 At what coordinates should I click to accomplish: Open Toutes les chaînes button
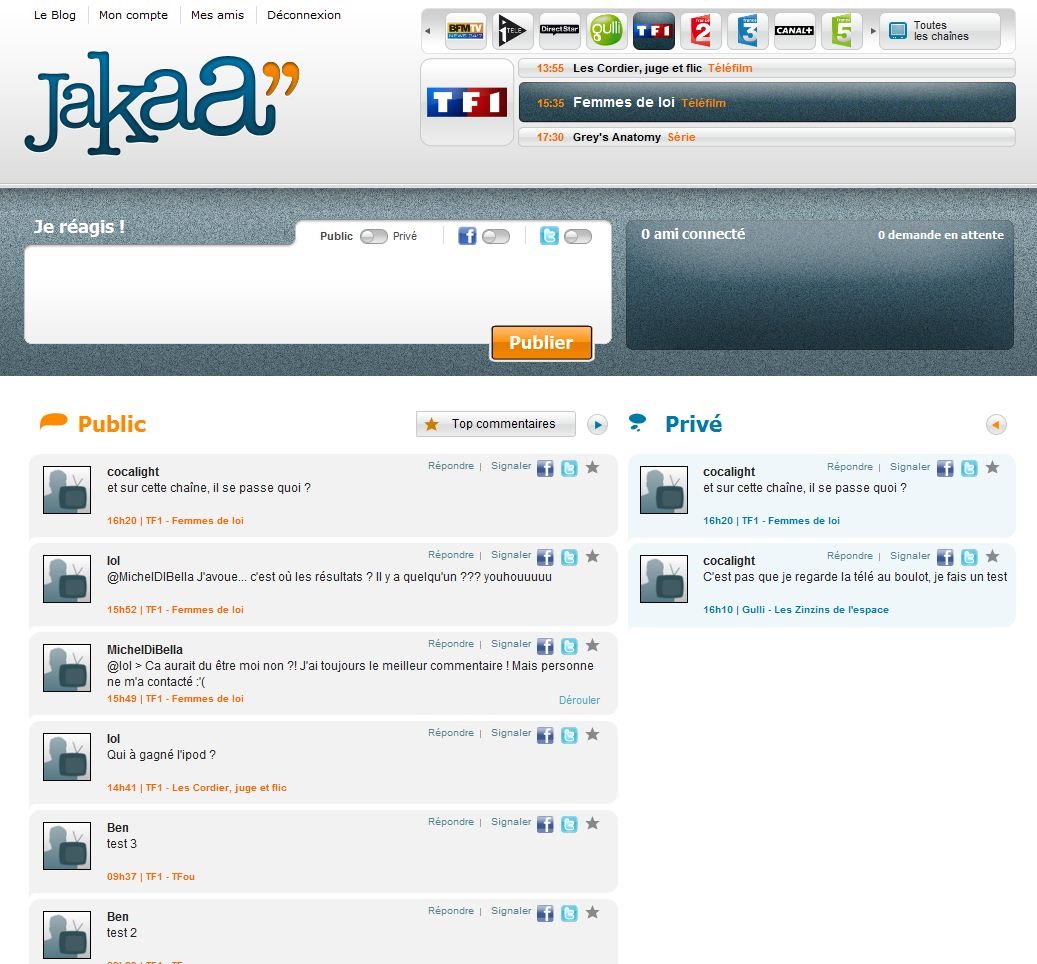point(939,31)
